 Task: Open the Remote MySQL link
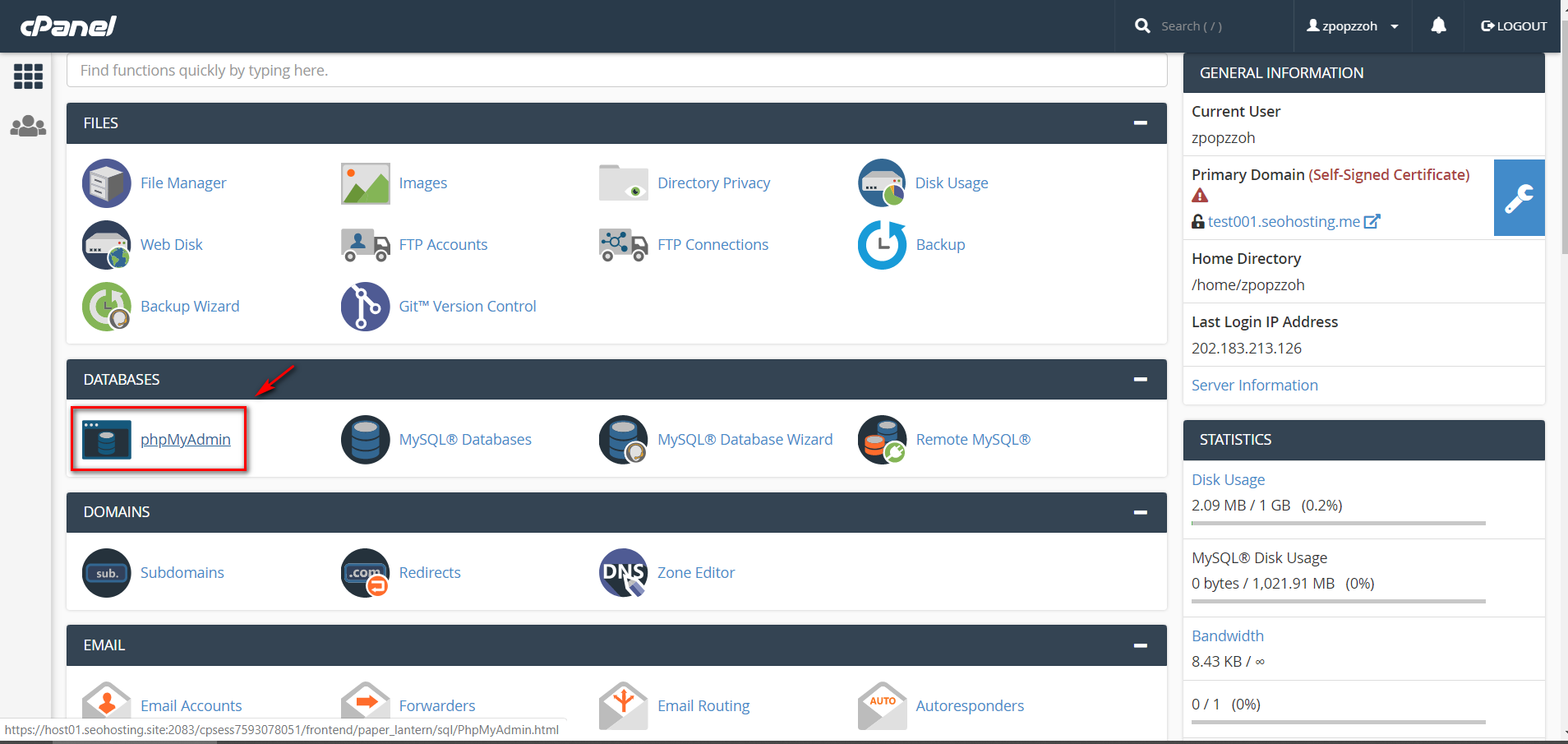(973, 440)
